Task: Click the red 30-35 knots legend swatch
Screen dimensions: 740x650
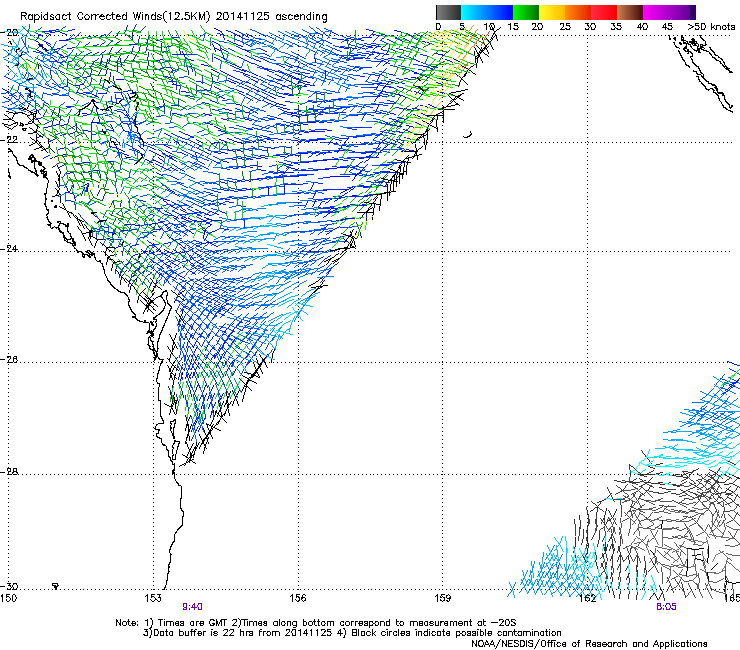Action: pyautogui.click(x=604, y=12)
